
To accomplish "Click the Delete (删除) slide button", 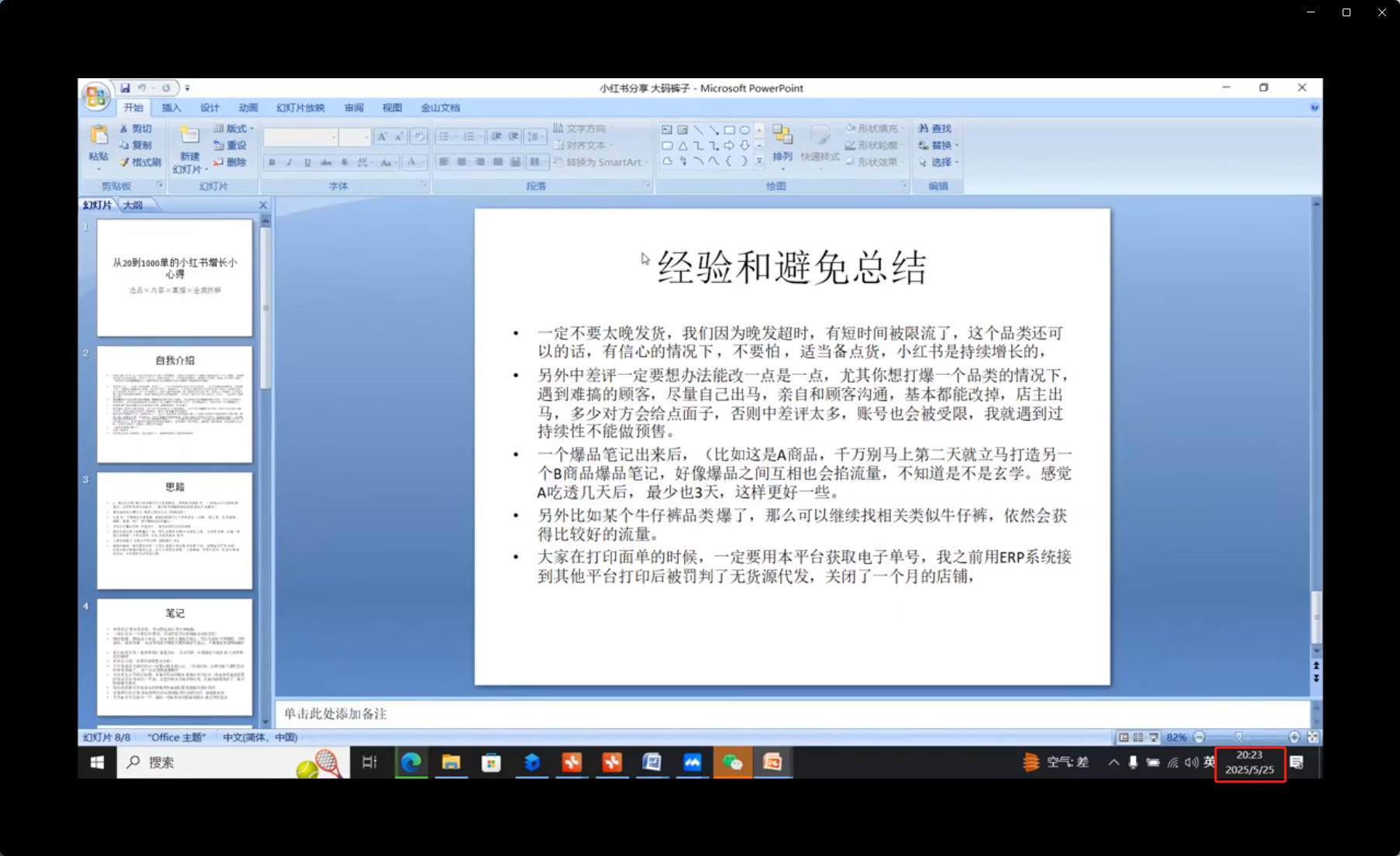I will point(230,163).
